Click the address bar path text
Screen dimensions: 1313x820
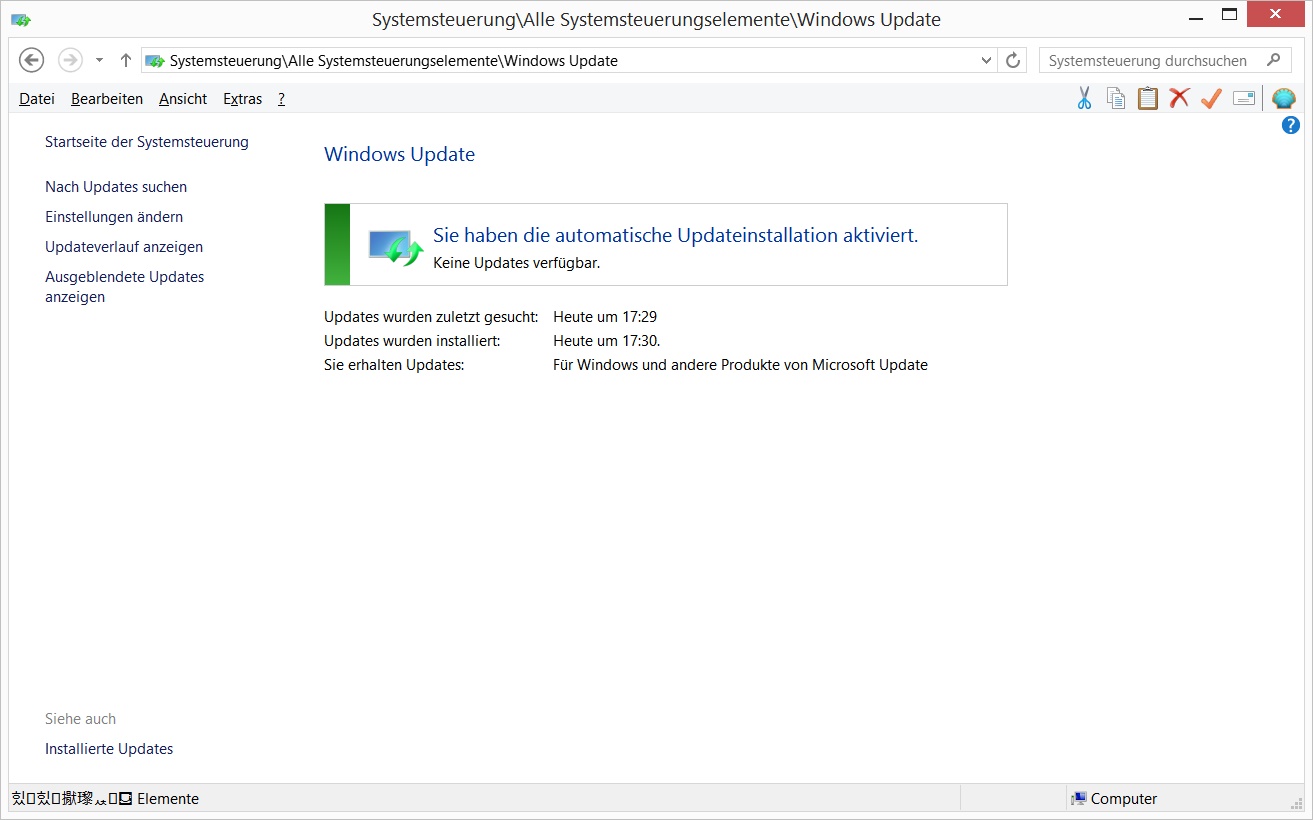coord(394,61)
